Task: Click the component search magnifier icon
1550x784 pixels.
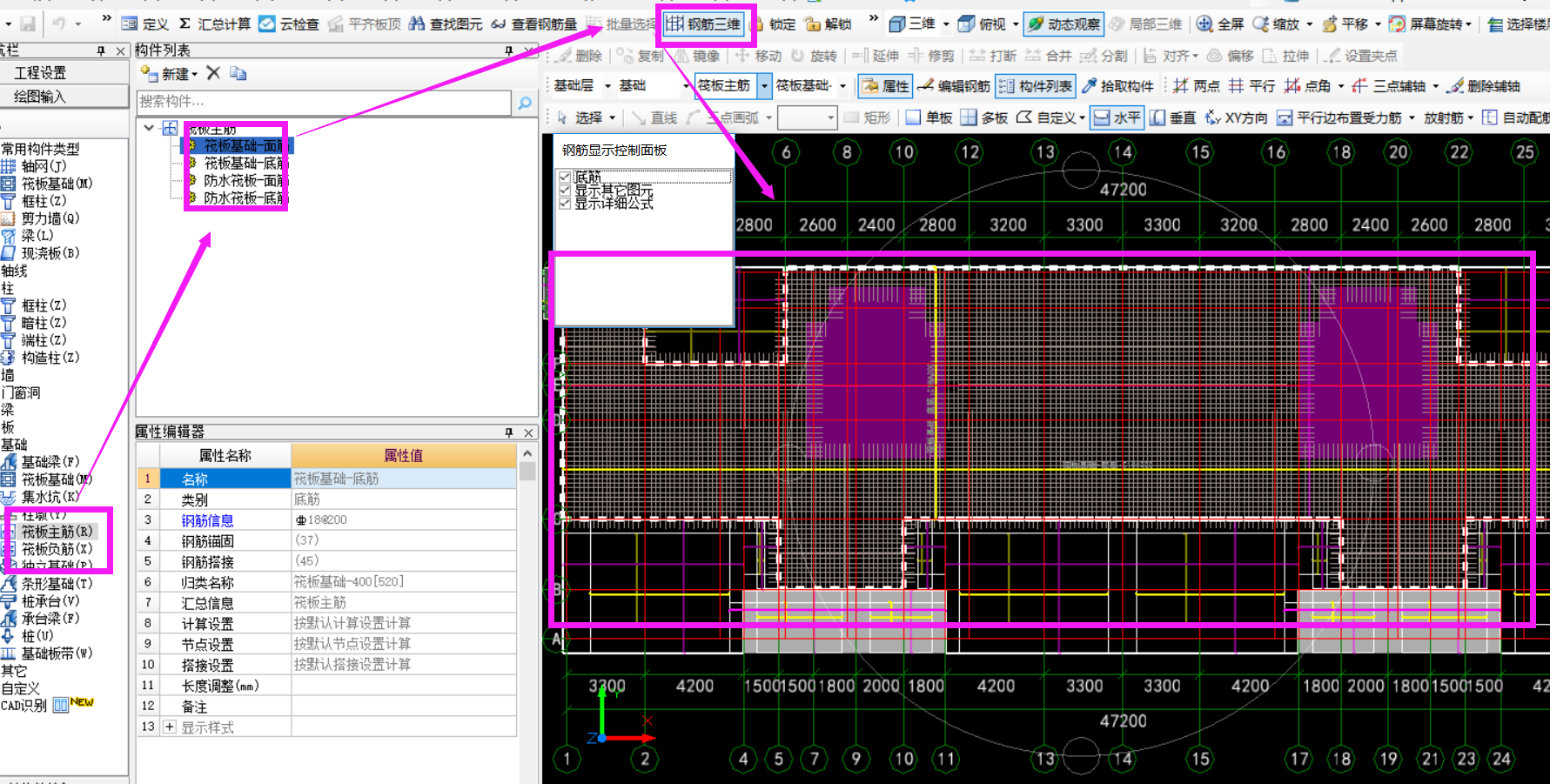Action: [x=525, y=103]
